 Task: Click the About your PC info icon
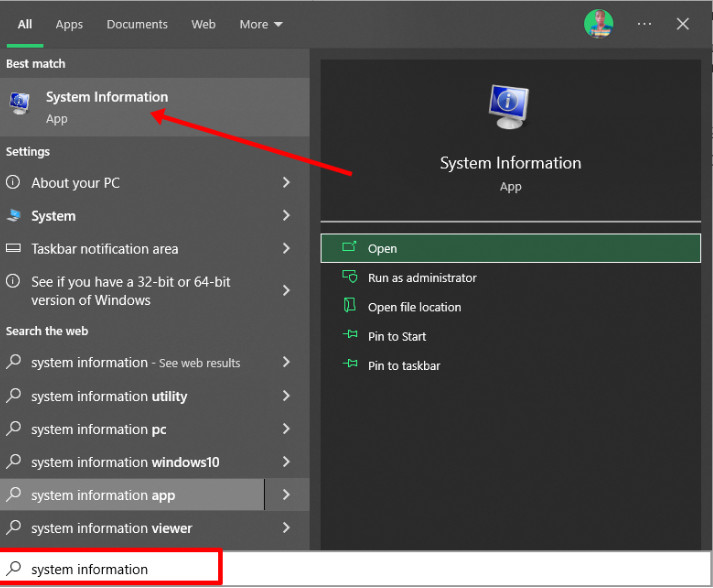(13, 182)
